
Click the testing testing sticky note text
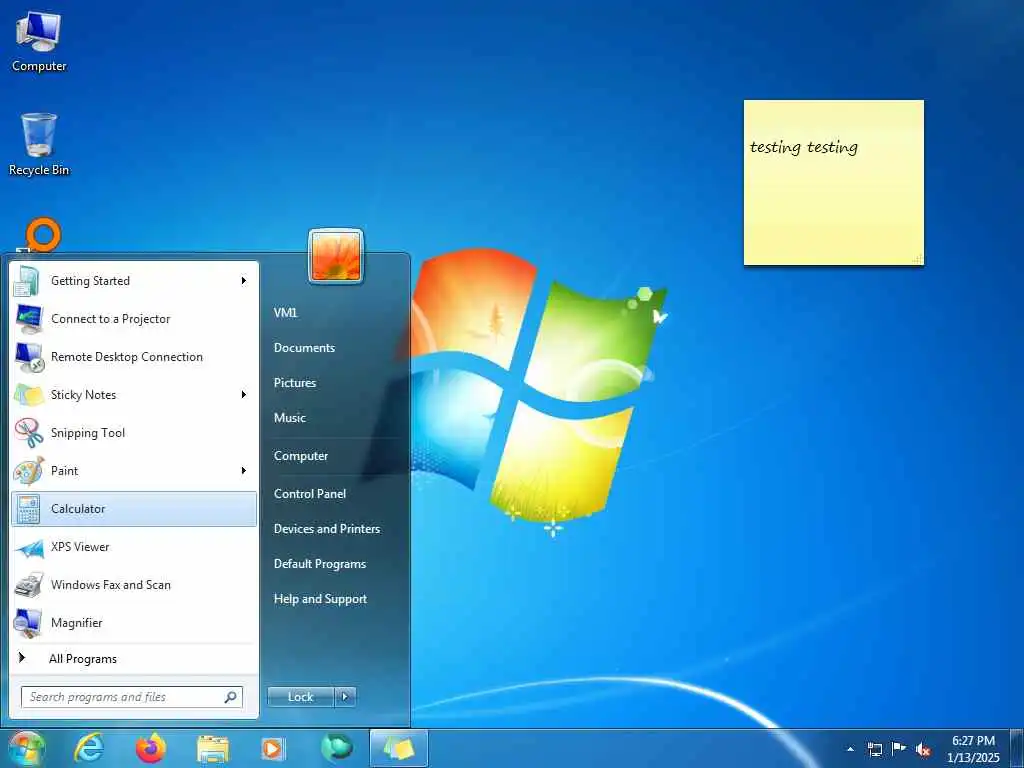[803, 148]
